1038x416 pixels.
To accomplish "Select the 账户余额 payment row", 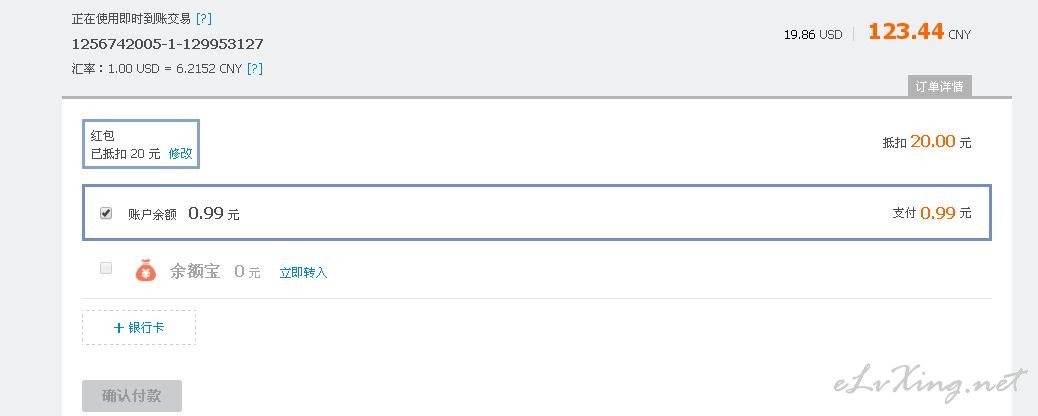I will (537, 213).
